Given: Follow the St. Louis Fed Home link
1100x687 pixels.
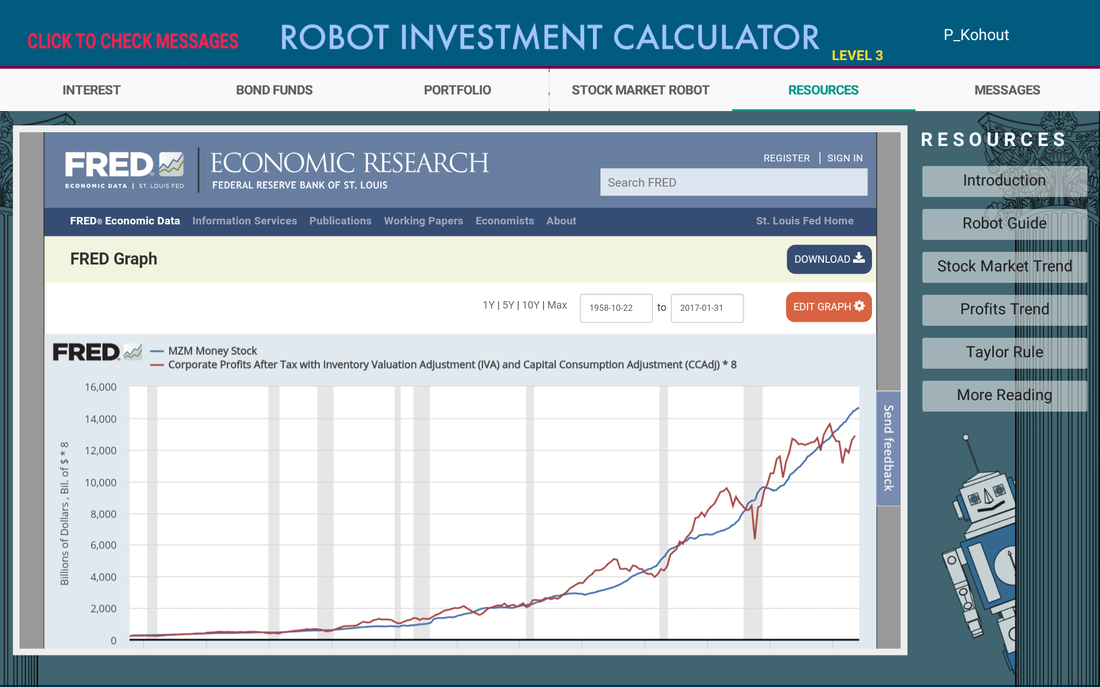Looking at the screenshot, I should [x=805, y=220].
